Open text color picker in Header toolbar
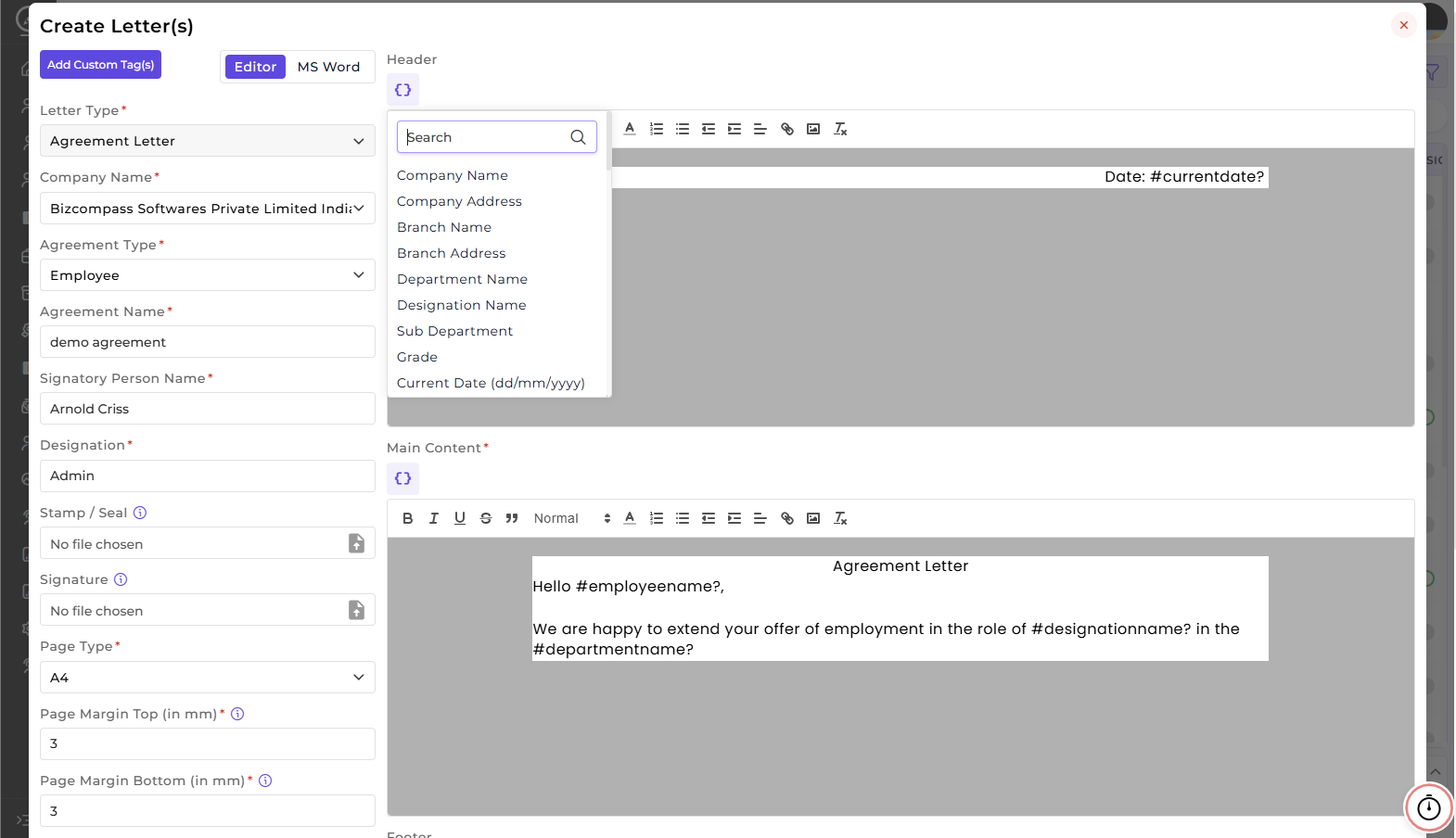Viewport: 1456px width, 838px height. coord(630,129)
